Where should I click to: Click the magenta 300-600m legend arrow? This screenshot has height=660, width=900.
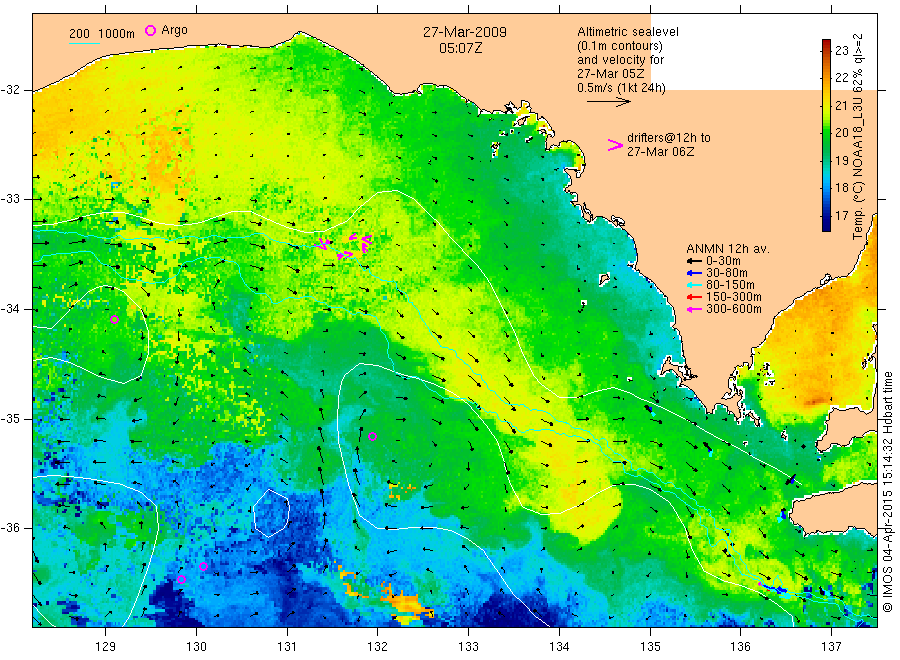pyautogui.click(x=695, y=310)
